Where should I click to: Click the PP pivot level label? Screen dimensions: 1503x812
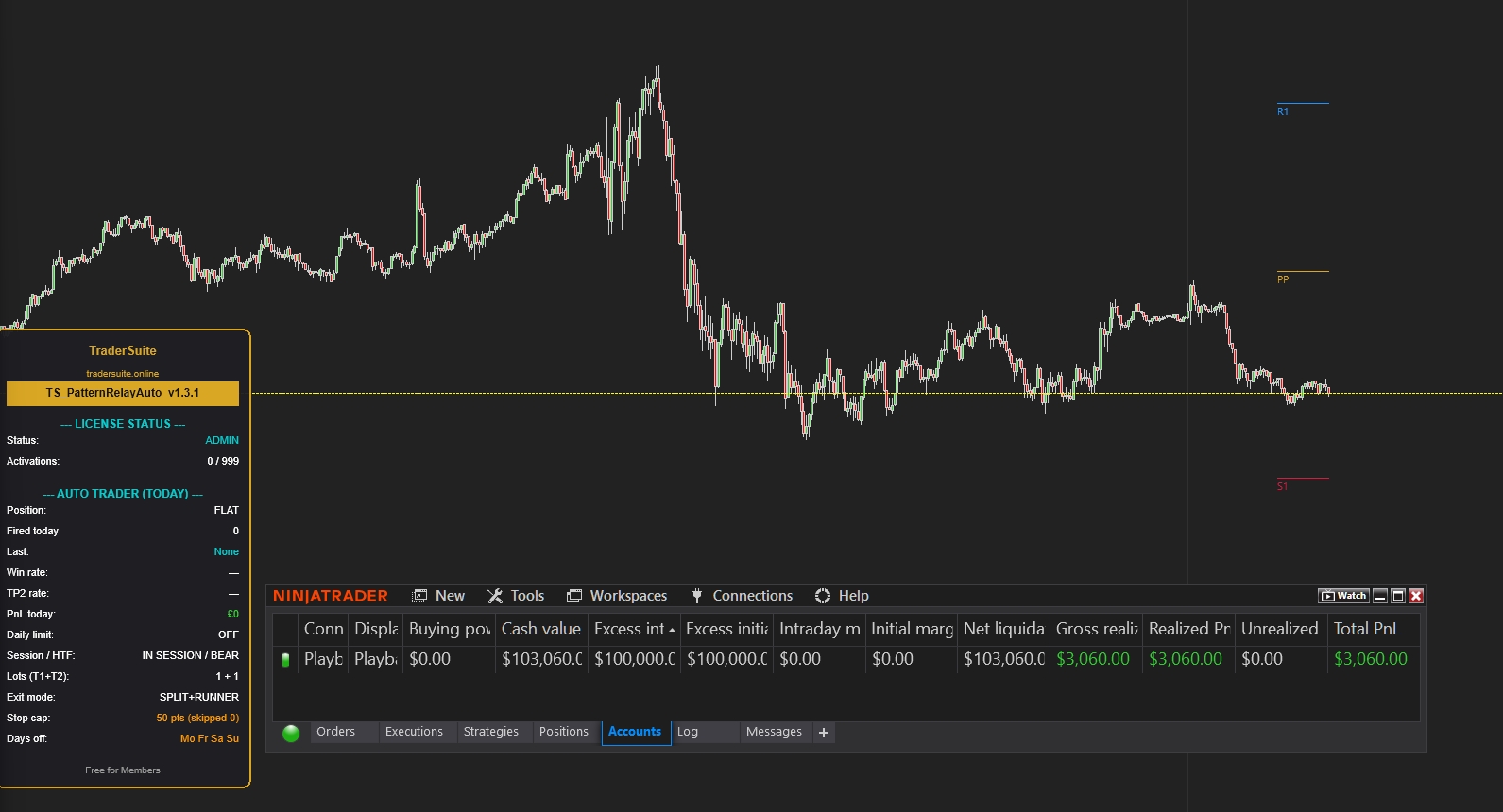tap(1283, 279)
